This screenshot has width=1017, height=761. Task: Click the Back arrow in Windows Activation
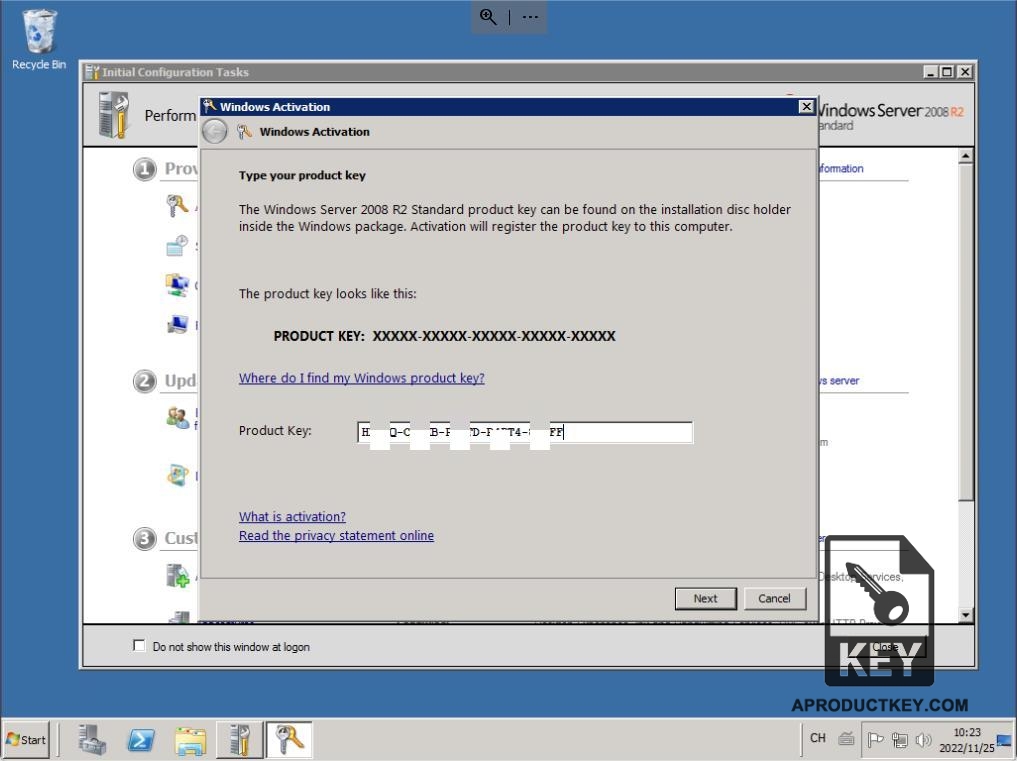[214, 132]
